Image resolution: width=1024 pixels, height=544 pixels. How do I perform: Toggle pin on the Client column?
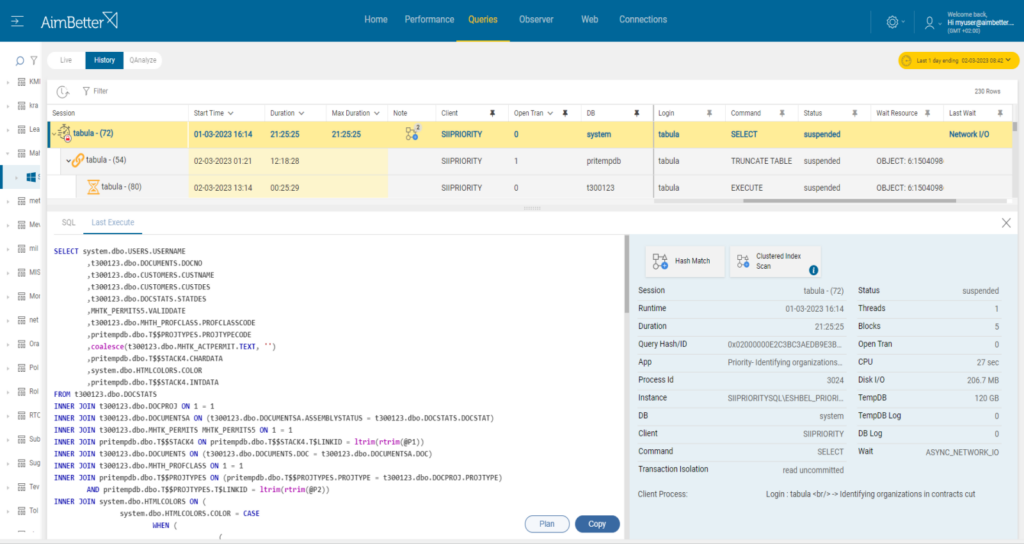(492, 114)
